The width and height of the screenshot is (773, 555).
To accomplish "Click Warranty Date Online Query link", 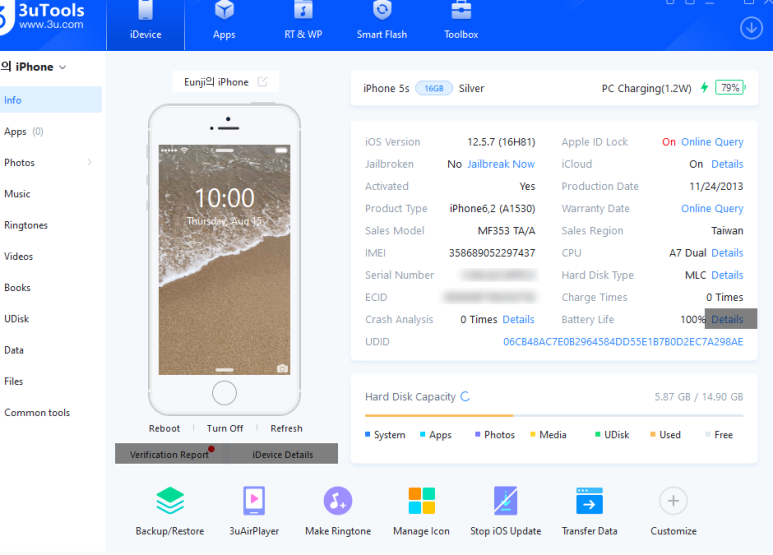I will click(x=712, y=208).
